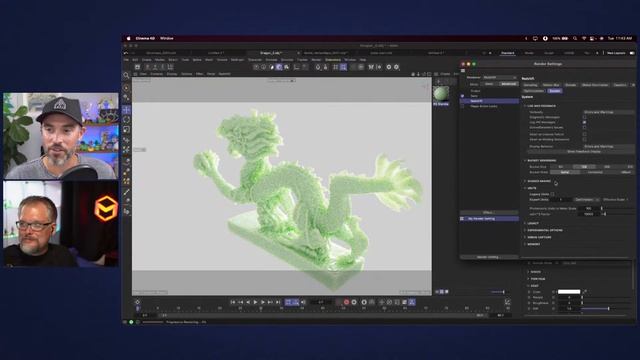Screen dimensions: 640x360
Task: Toggle the Scene/Geometry Issues checkbox
Action: pos(584,127)
